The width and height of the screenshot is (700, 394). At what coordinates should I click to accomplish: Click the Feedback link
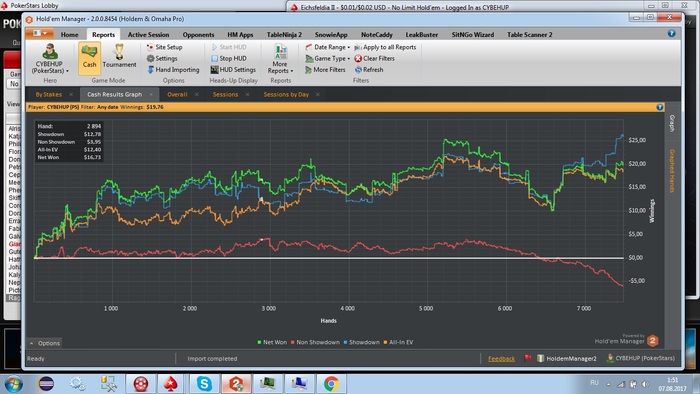tap(501, 359)
